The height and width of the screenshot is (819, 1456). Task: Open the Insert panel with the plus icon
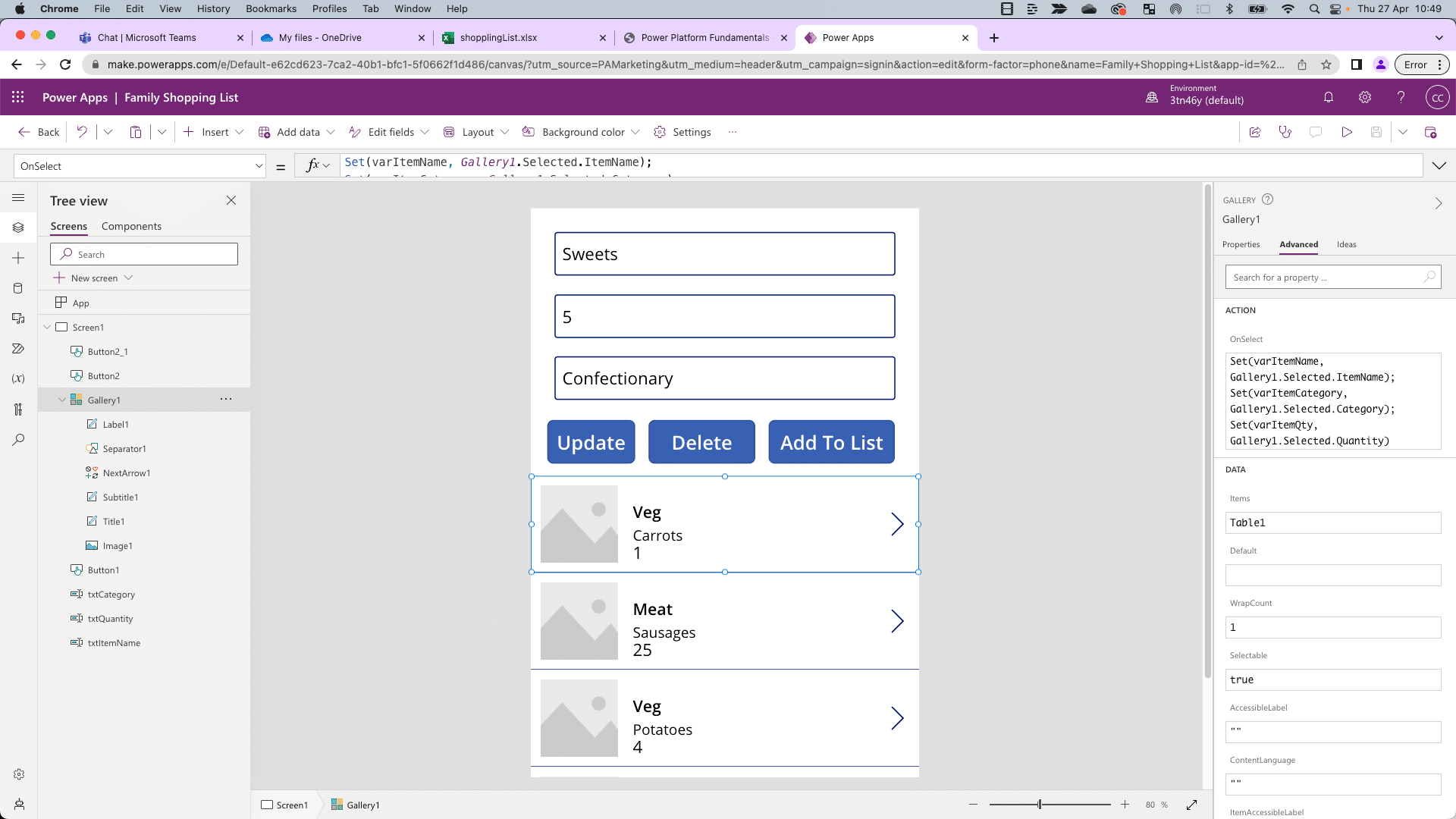tap(18, 258)
